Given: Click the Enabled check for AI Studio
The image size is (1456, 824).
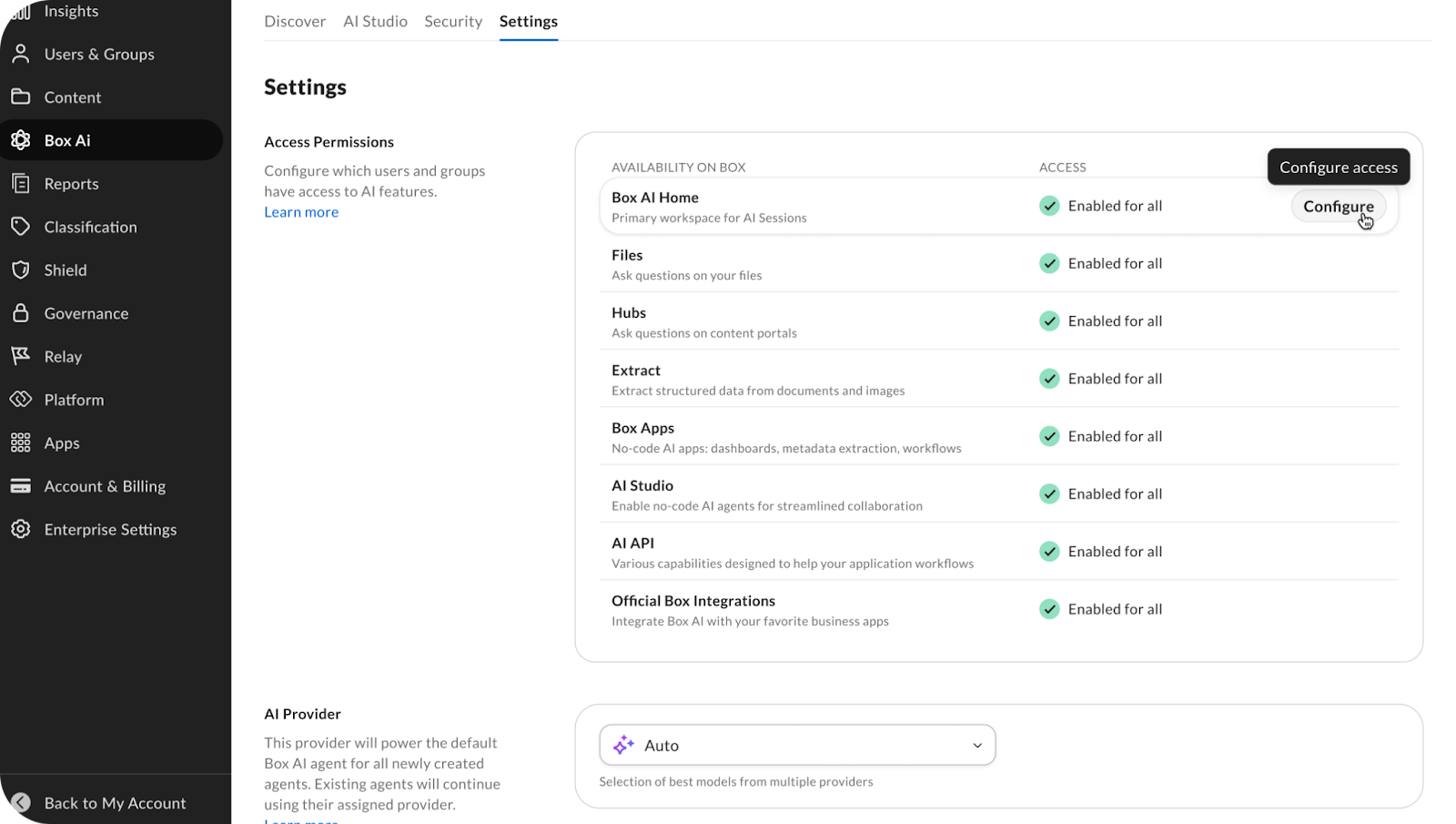Looking at the screenshot, I should (x=1049, y=493).
